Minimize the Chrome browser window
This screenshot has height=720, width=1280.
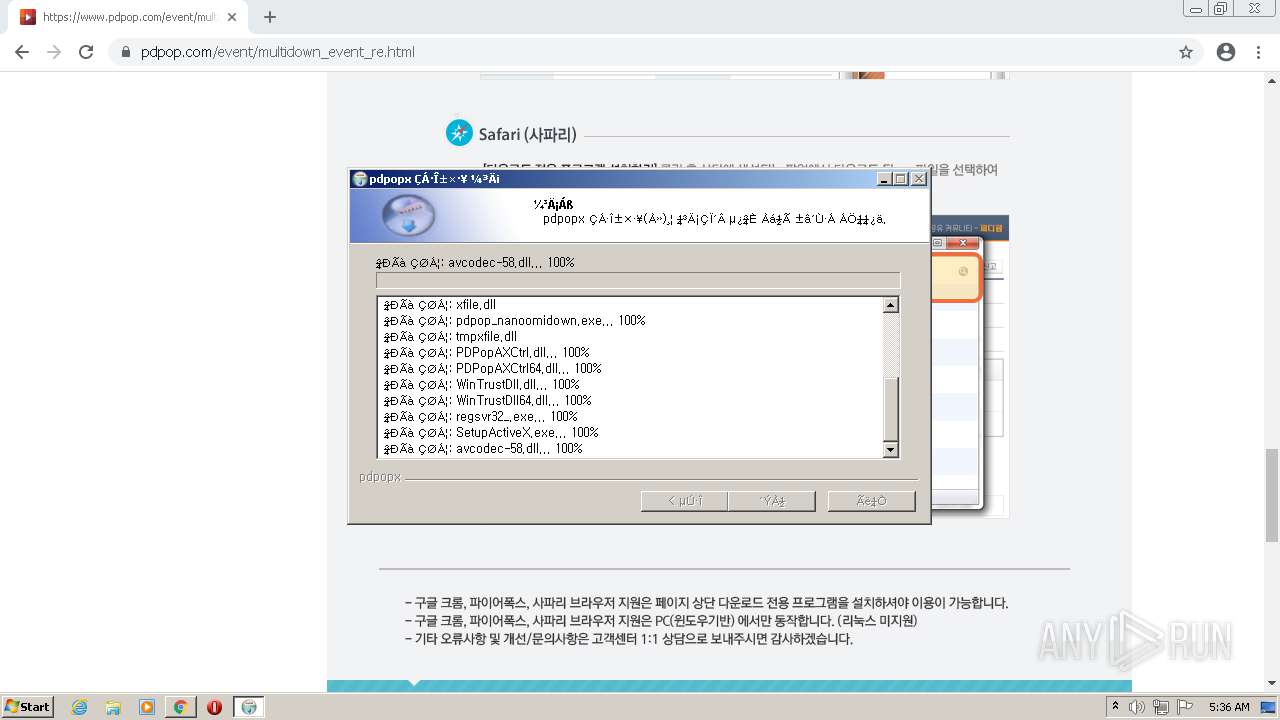tap(1195, 9)
